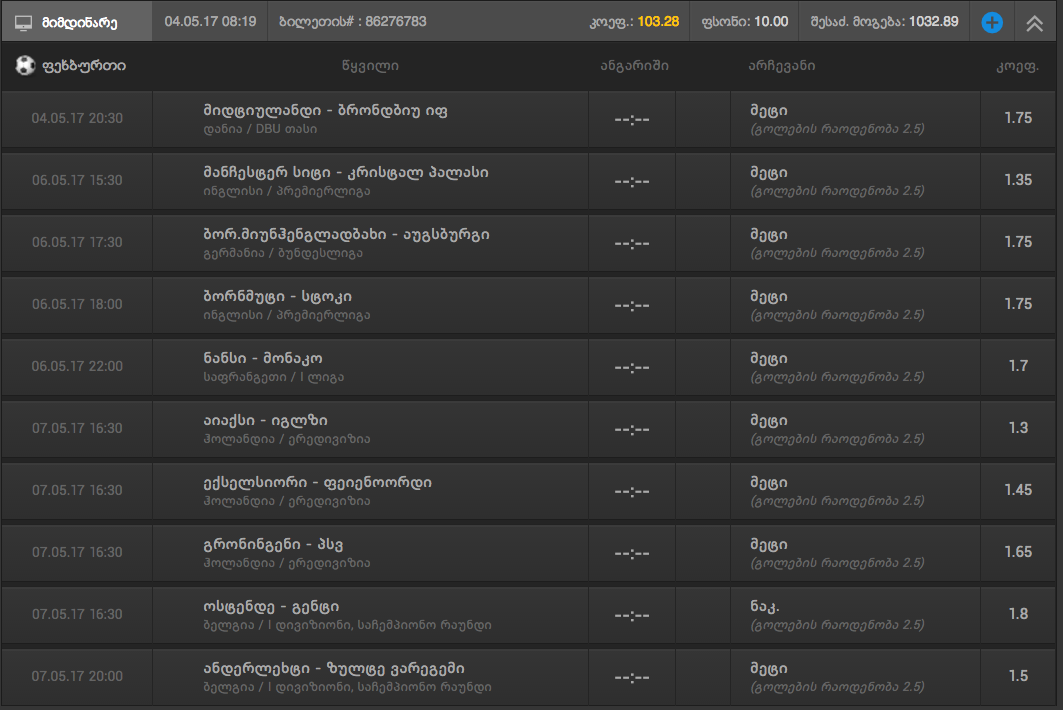Click the possible winnings value 1032.89
Screen dimensions: 1063x710
coord(934,22)
